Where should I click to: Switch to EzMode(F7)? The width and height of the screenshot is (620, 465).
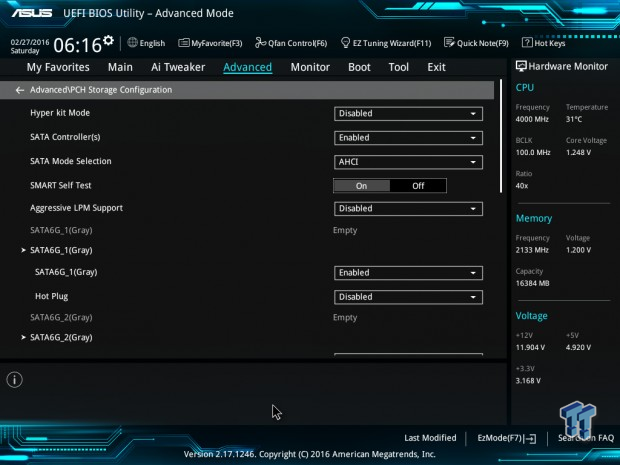(507, 438)
